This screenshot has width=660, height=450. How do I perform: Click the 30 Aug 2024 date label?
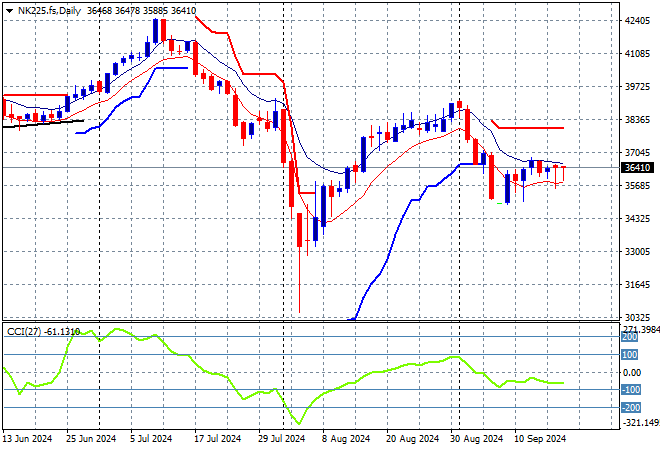coord(476,439)
